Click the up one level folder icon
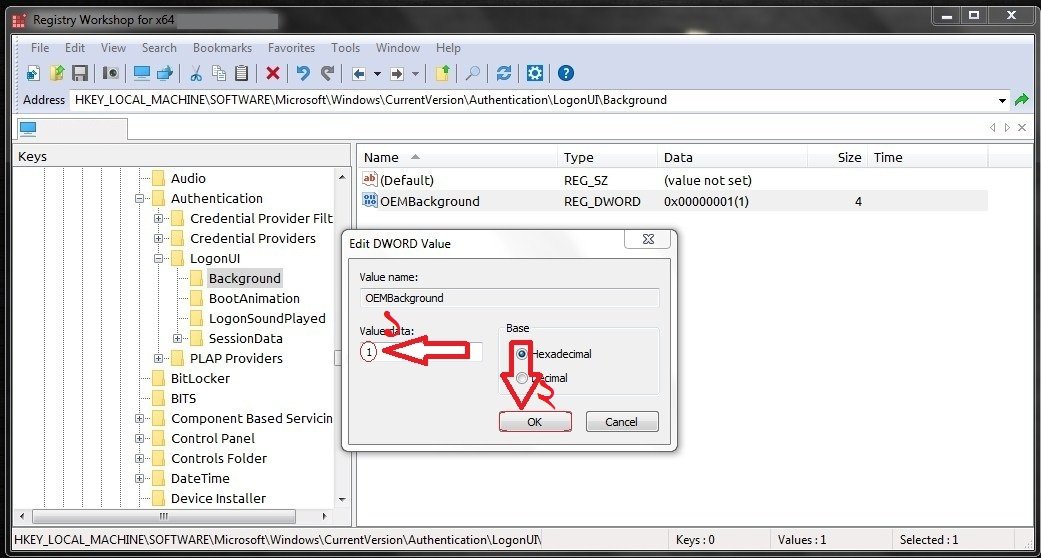The width and height of the screenshot is (1041, 558). point(442,73)
